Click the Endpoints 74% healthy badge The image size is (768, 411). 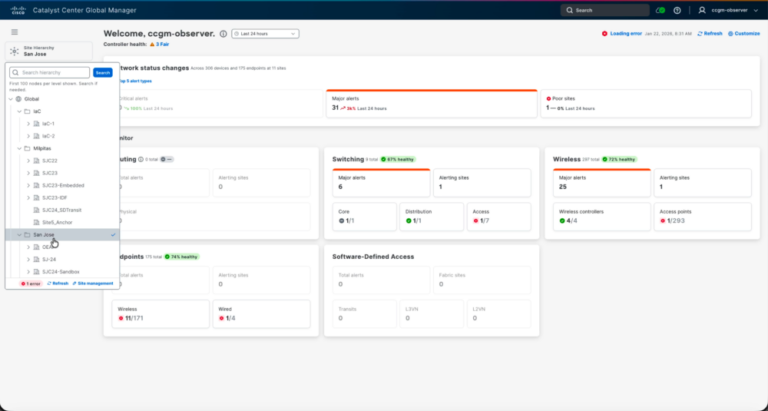(x=182, y=257)
